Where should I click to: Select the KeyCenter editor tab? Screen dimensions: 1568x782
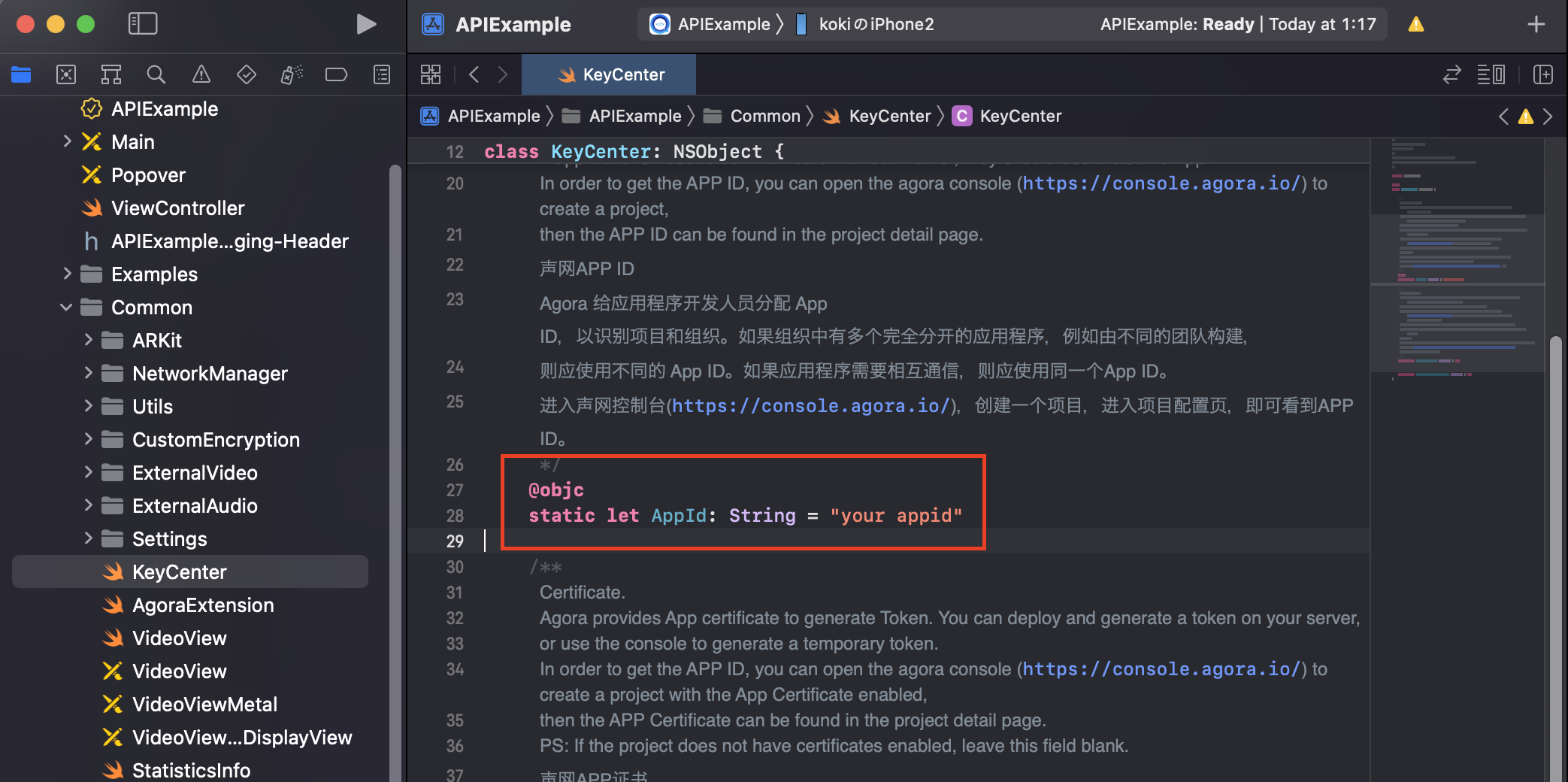coord(609,74)
